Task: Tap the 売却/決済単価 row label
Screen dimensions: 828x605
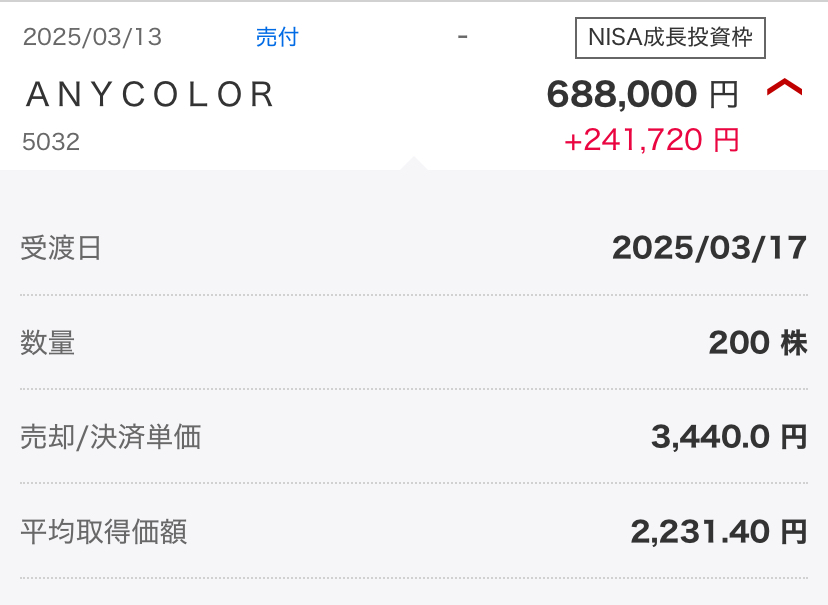Action: tap(111, 437)
